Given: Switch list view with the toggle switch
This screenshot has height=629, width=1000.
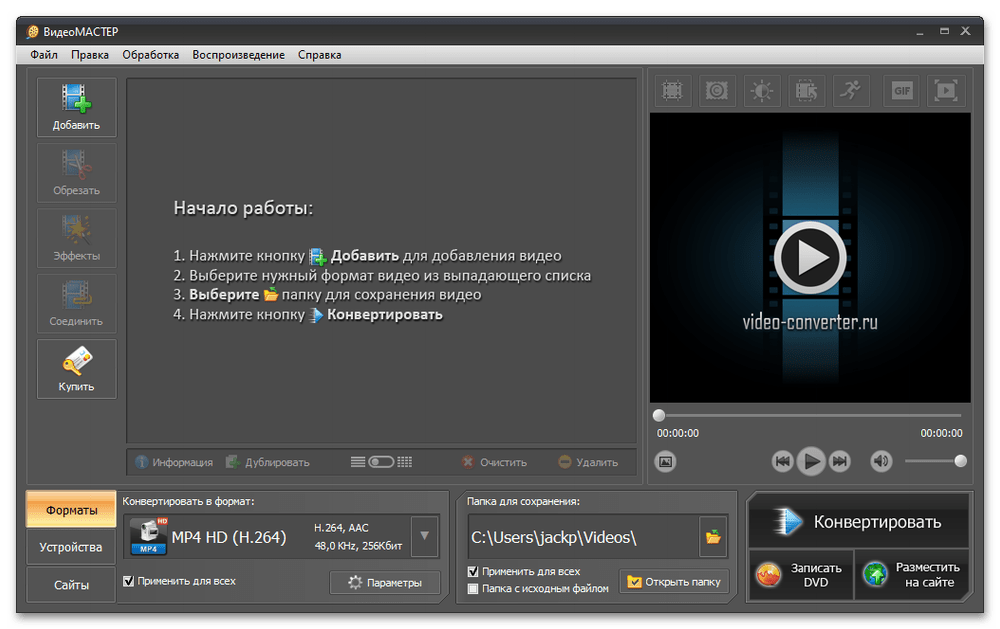Looking at the screenshot, I should [382, 462].
